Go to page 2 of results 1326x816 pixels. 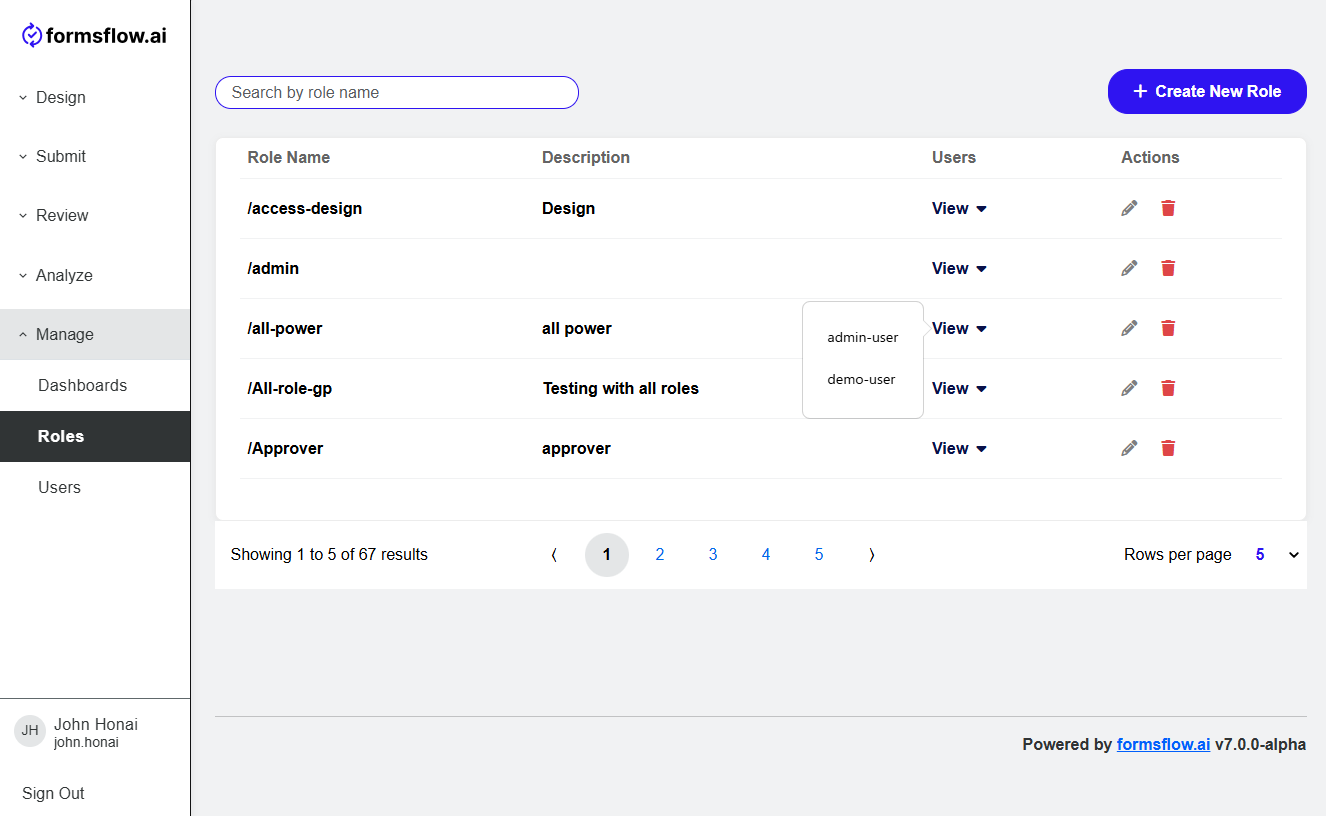tap(660, 555)
